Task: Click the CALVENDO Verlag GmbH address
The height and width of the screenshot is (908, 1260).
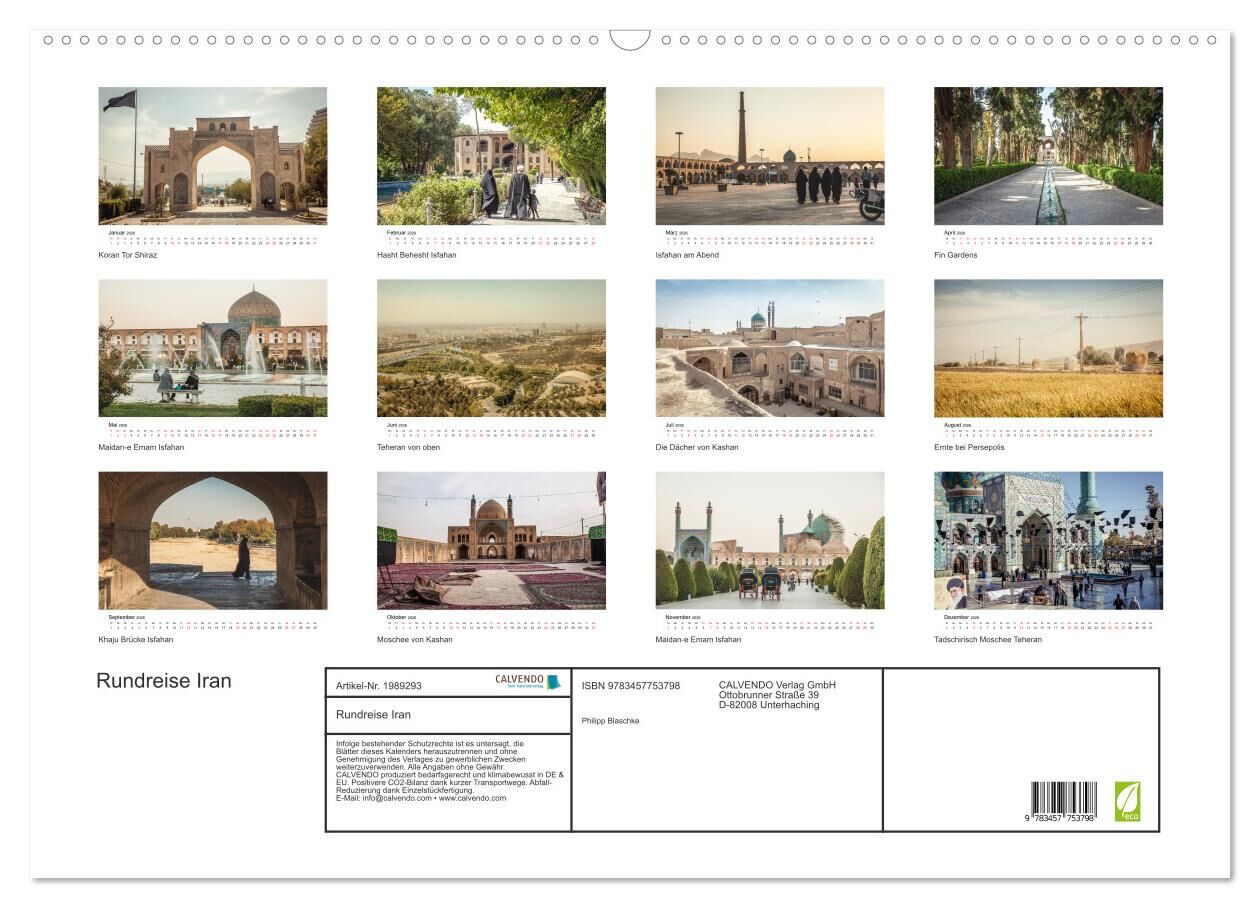Action: coord(777,695)
